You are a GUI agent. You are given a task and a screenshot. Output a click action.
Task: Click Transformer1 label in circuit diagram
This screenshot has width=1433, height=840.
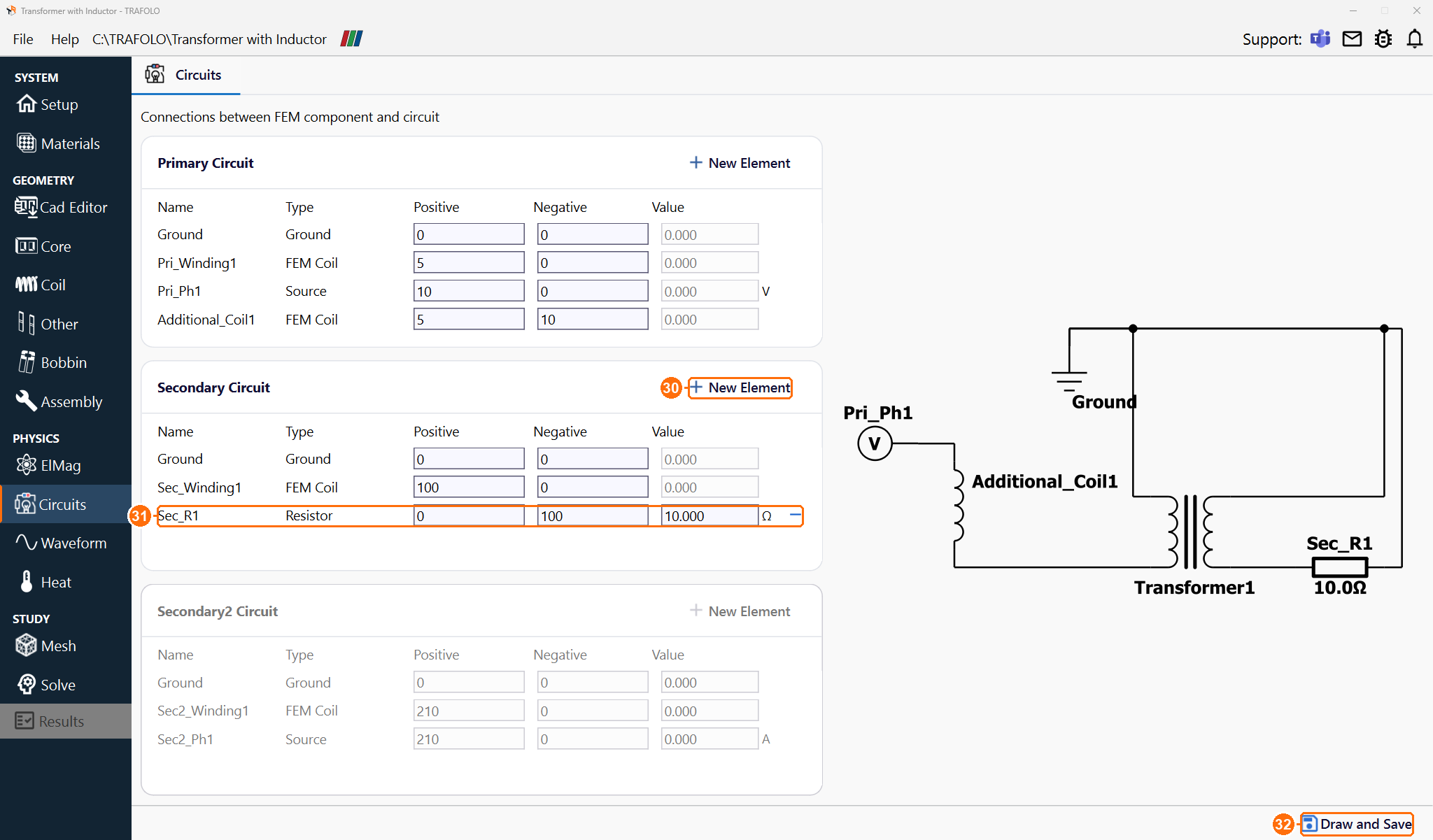pyautogui.click(x=1194, y=588)
